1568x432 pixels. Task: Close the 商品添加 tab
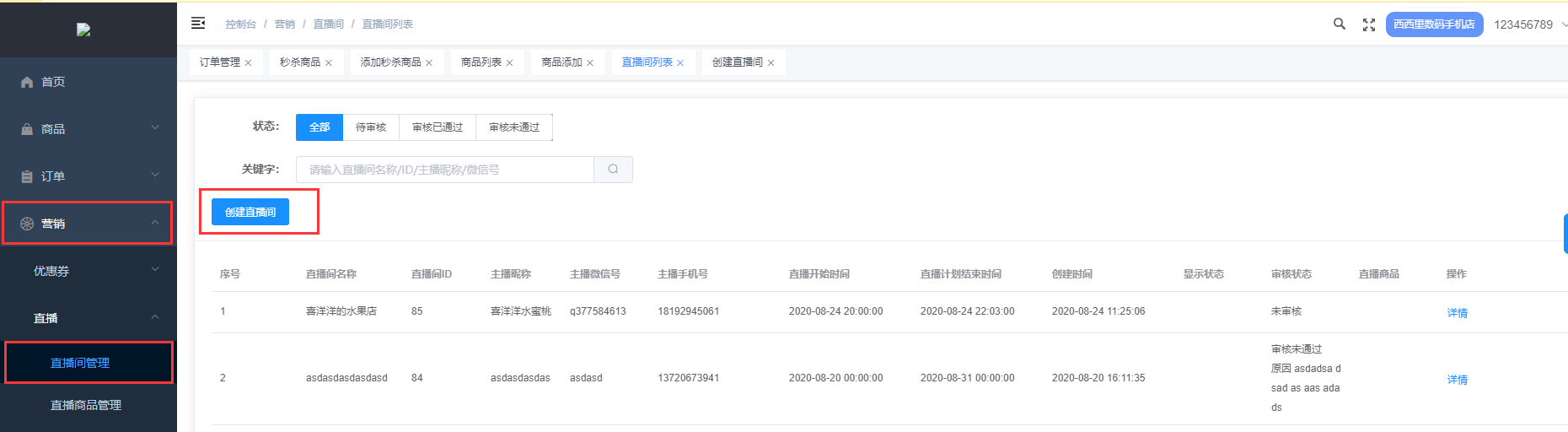tap(590, 63)
